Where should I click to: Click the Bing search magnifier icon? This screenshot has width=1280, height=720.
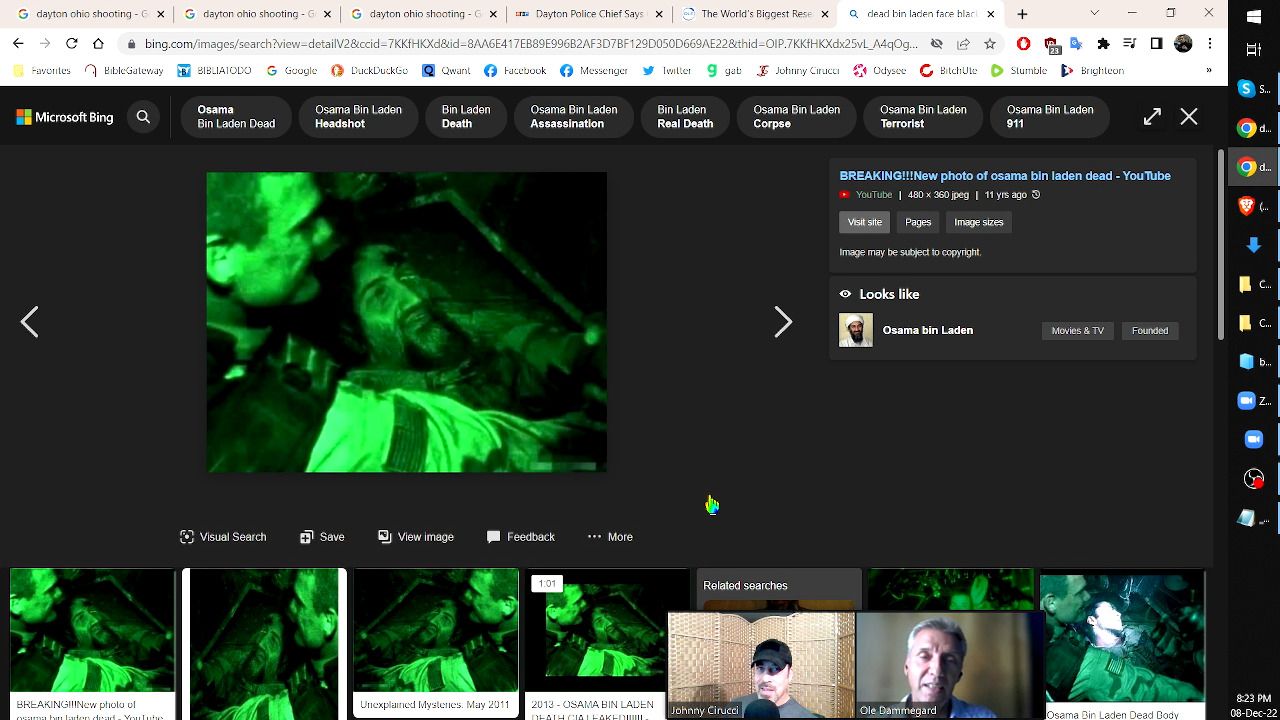143,117
